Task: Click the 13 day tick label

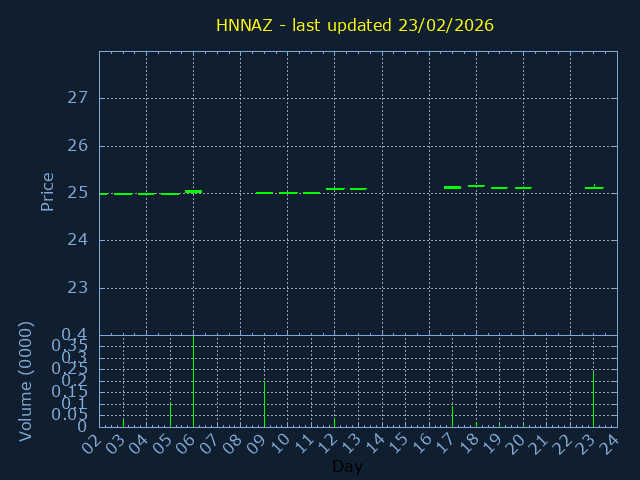Action: click(351, 441)
